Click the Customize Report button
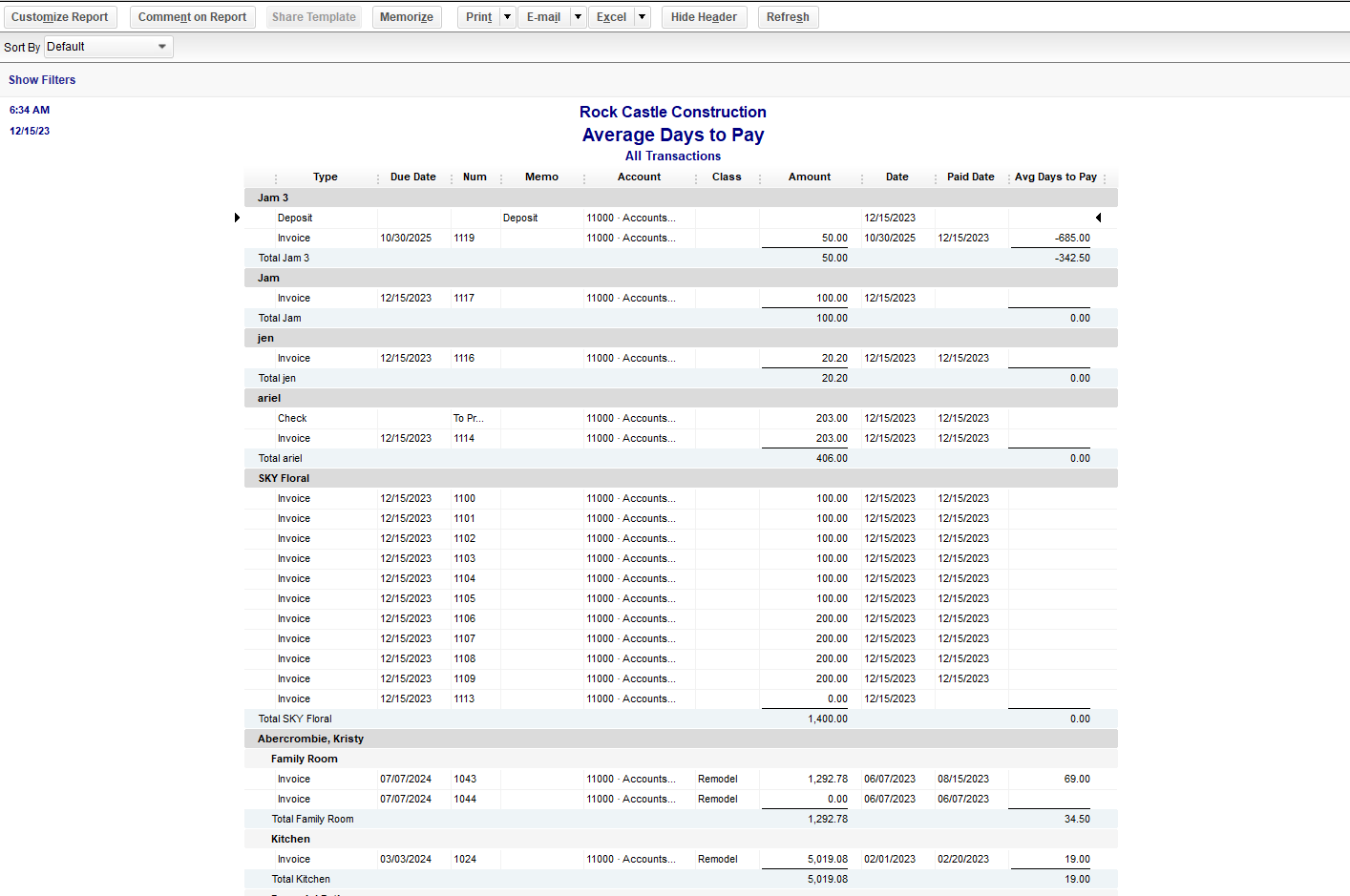This screenshot has height=896, width=1350. pos(59,17)
